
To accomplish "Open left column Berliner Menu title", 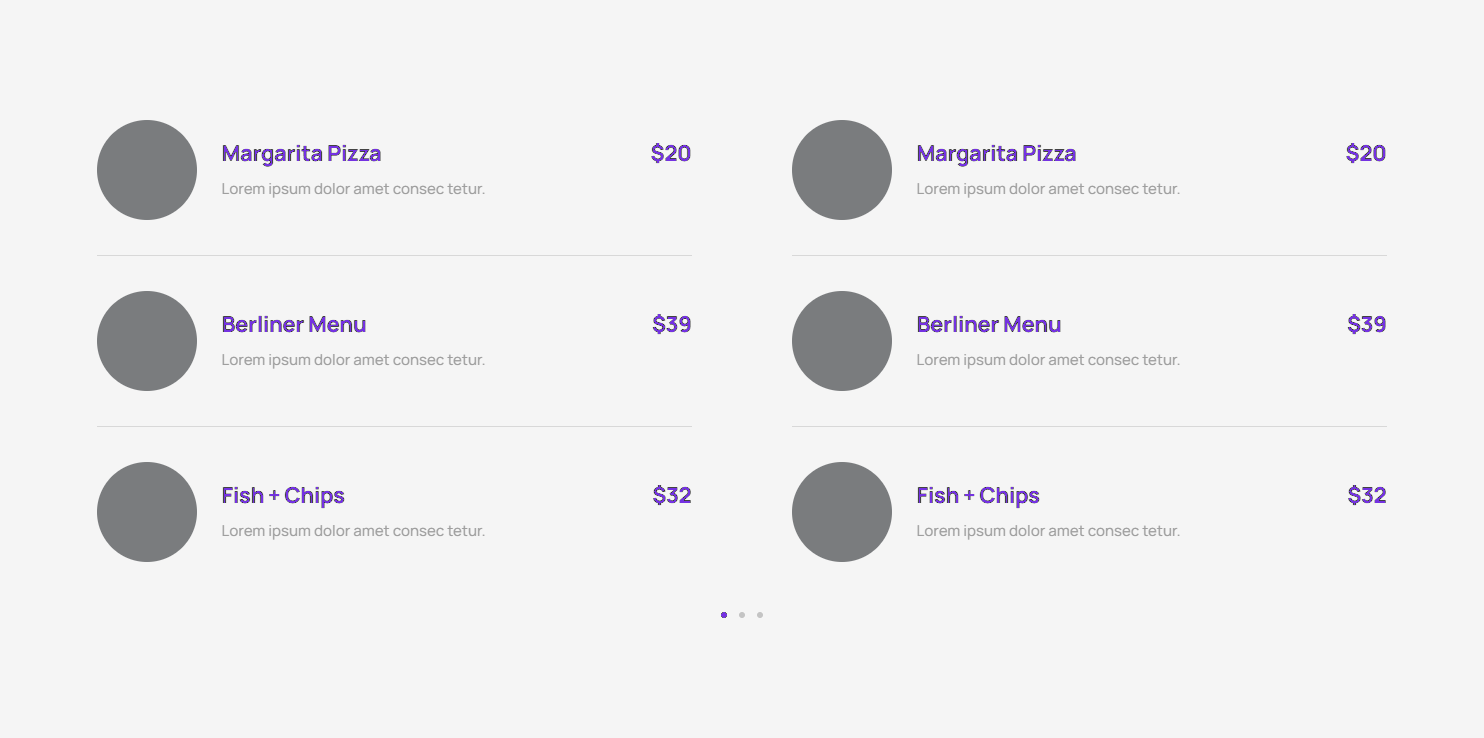I will pyautogui.click(x=294, y=325).
